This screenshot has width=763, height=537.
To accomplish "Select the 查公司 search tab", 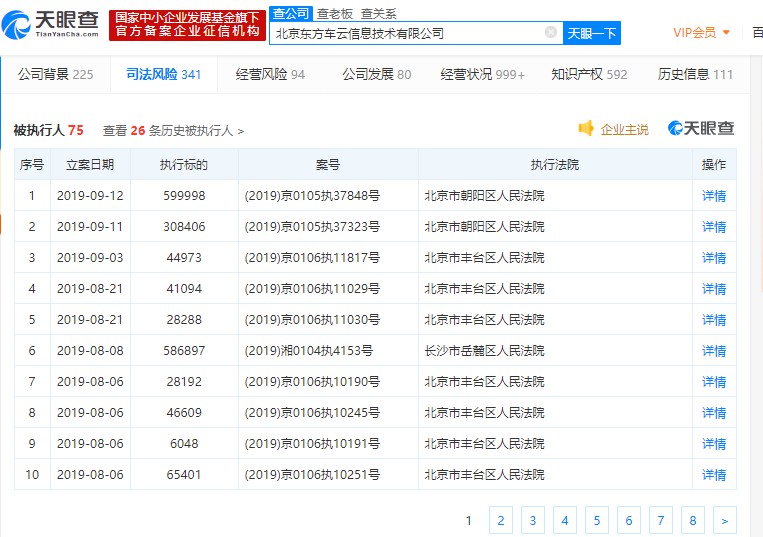I will pos(291,14).
